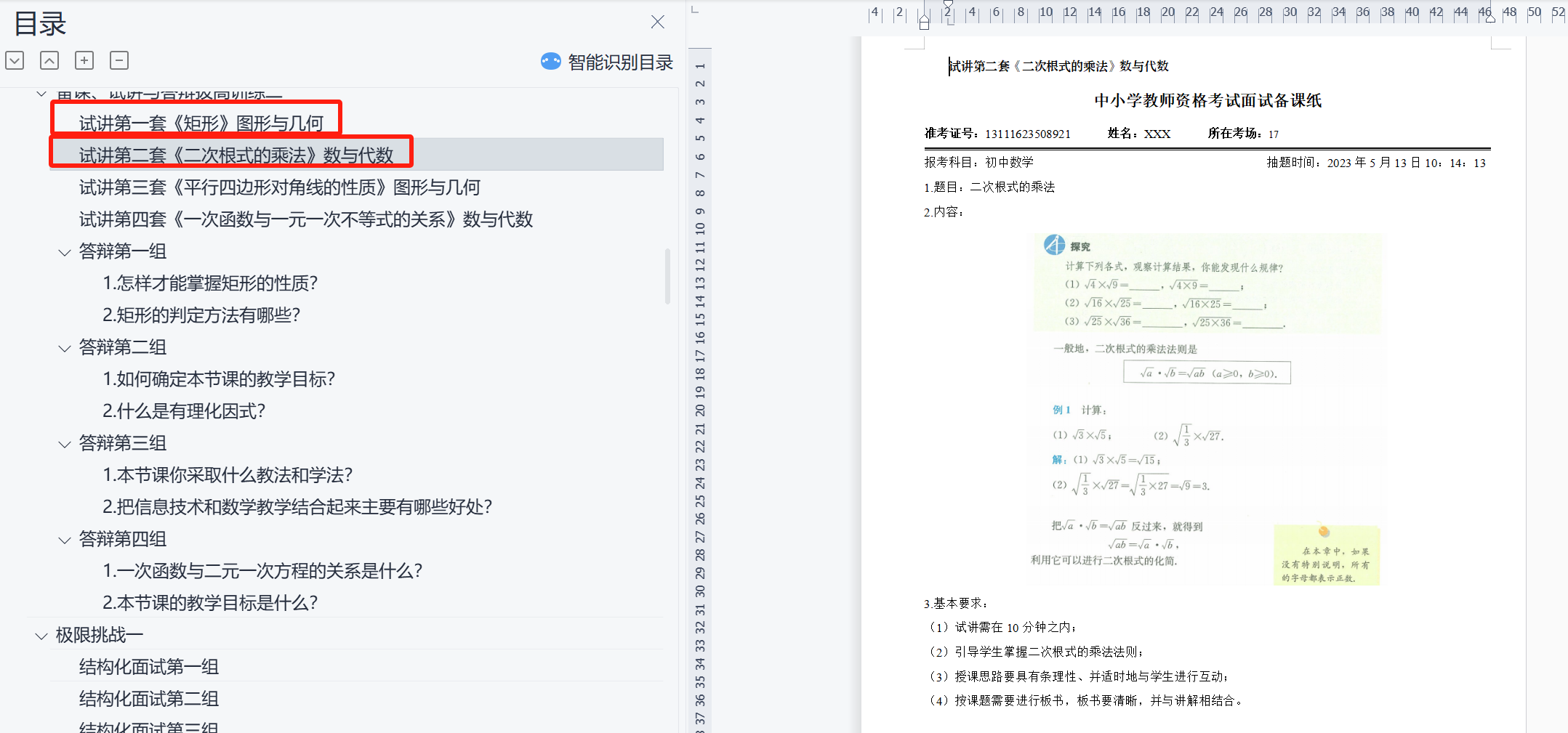The height and width of the screenshot is (733, 1568).
Task: Close the 目录 panel with the X icon
Action: (657, 22)
